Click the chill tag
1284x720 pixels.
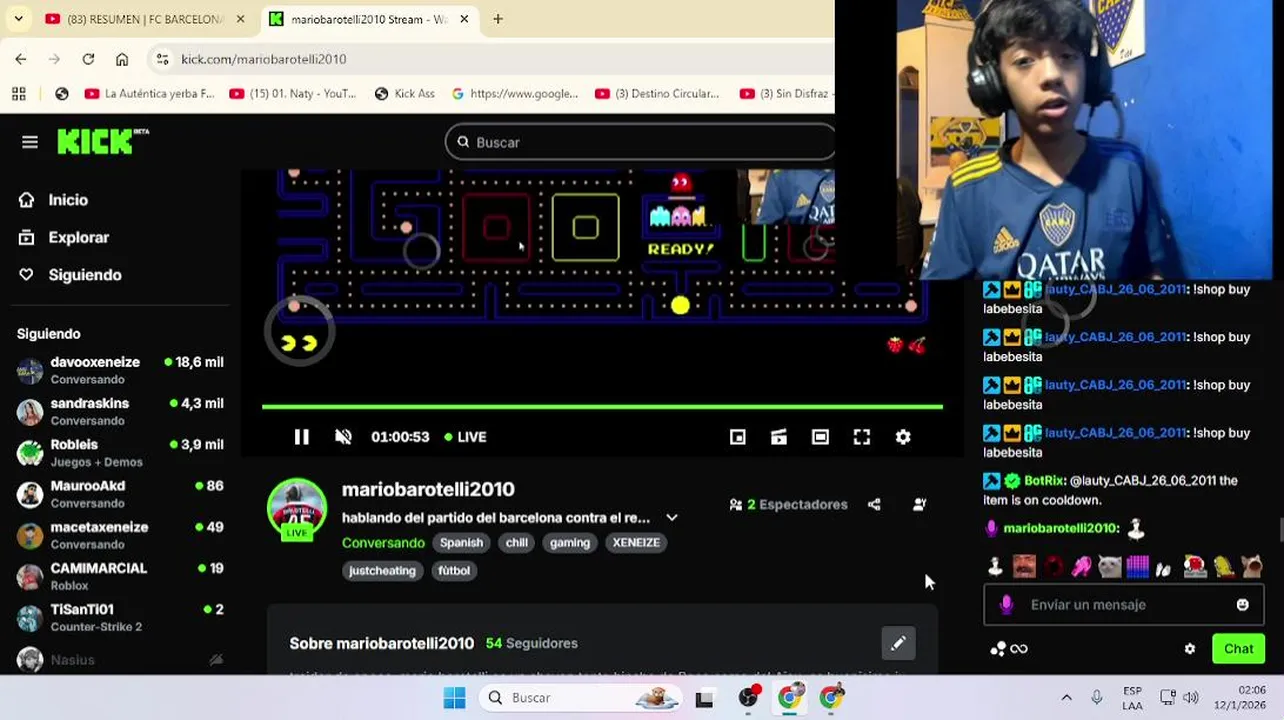tap(516, 543)
